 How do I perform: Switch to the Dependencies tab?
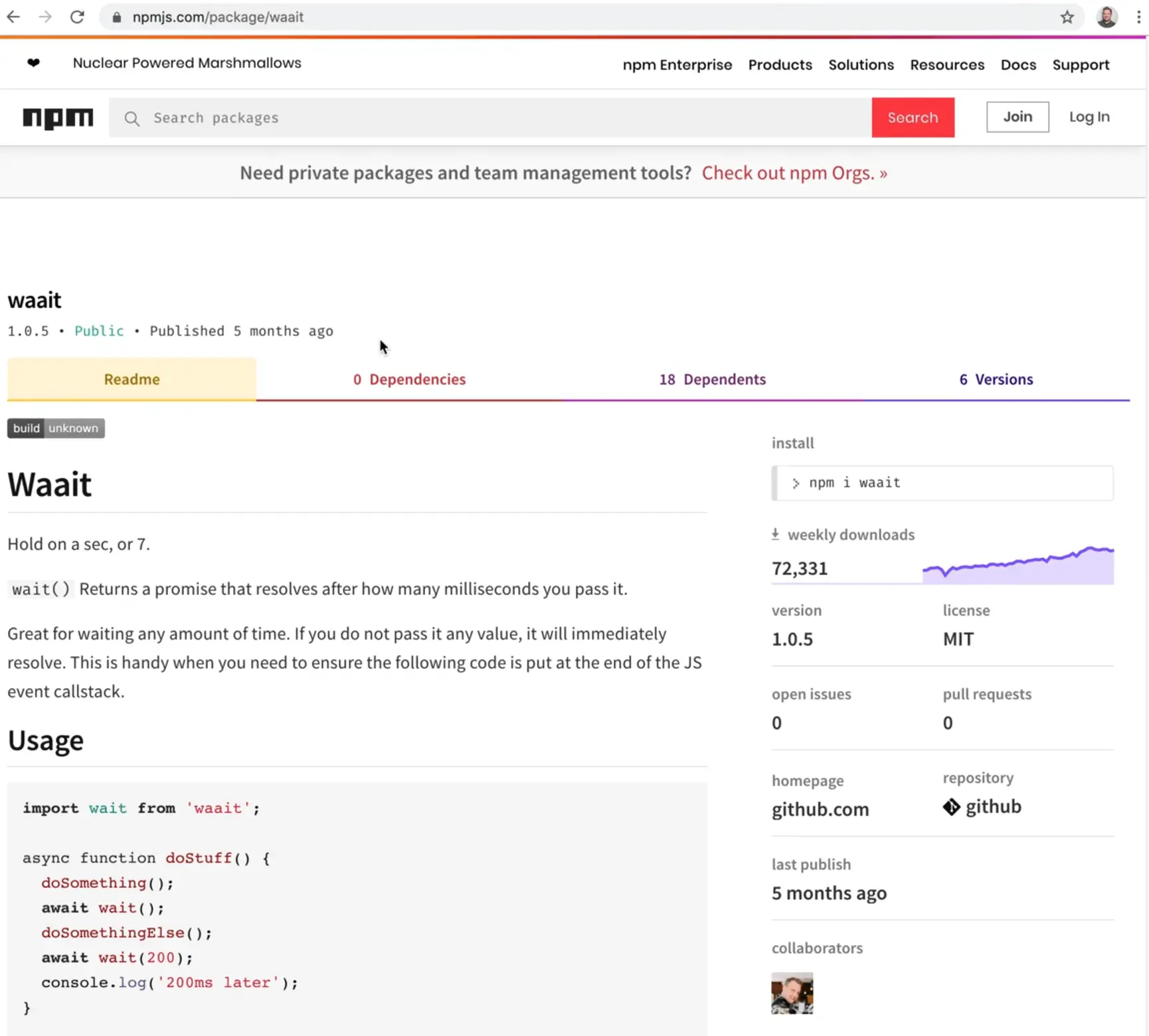pyautogui.click(x=409, y=379)
